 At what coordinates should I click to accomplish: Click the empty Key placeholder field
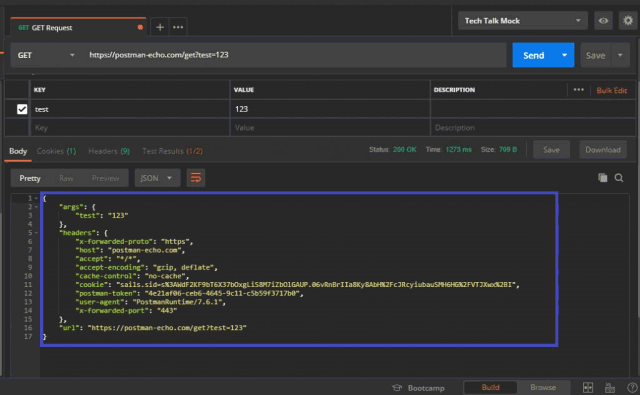coord(130,128)
